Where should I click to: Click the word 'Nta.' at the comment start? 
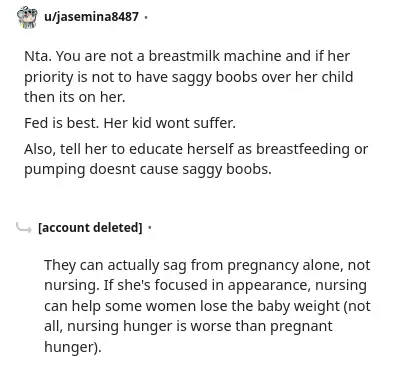tap(38, 56)
